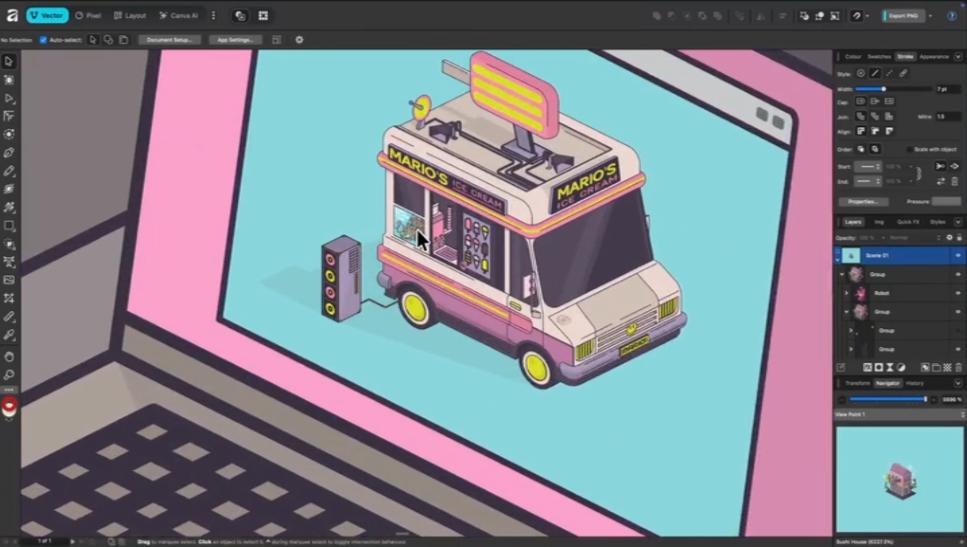
Task: Open the History panel tab
Action: [915, 383]
